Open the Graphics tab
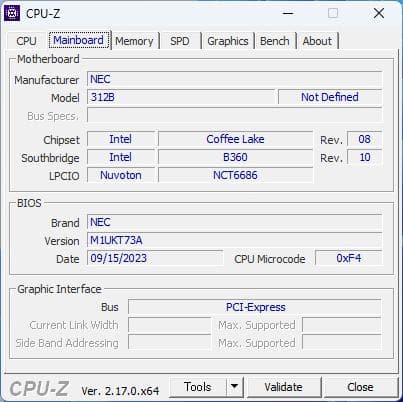The image size is (403, 402). coord(228,41)
